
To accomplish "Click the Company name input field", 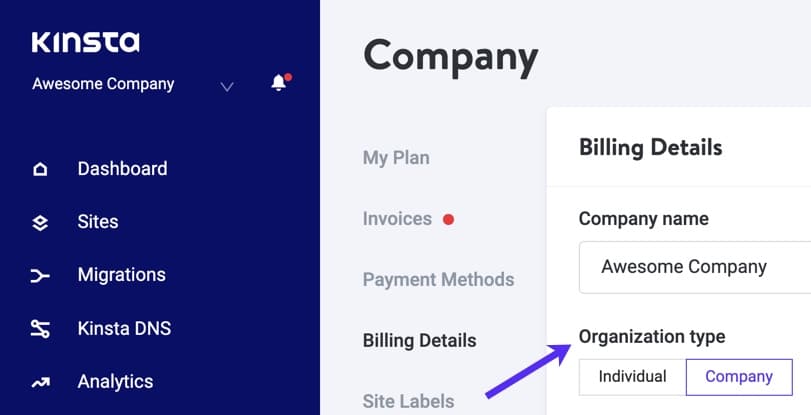I will pyautogui.click(x=695, y=267).
